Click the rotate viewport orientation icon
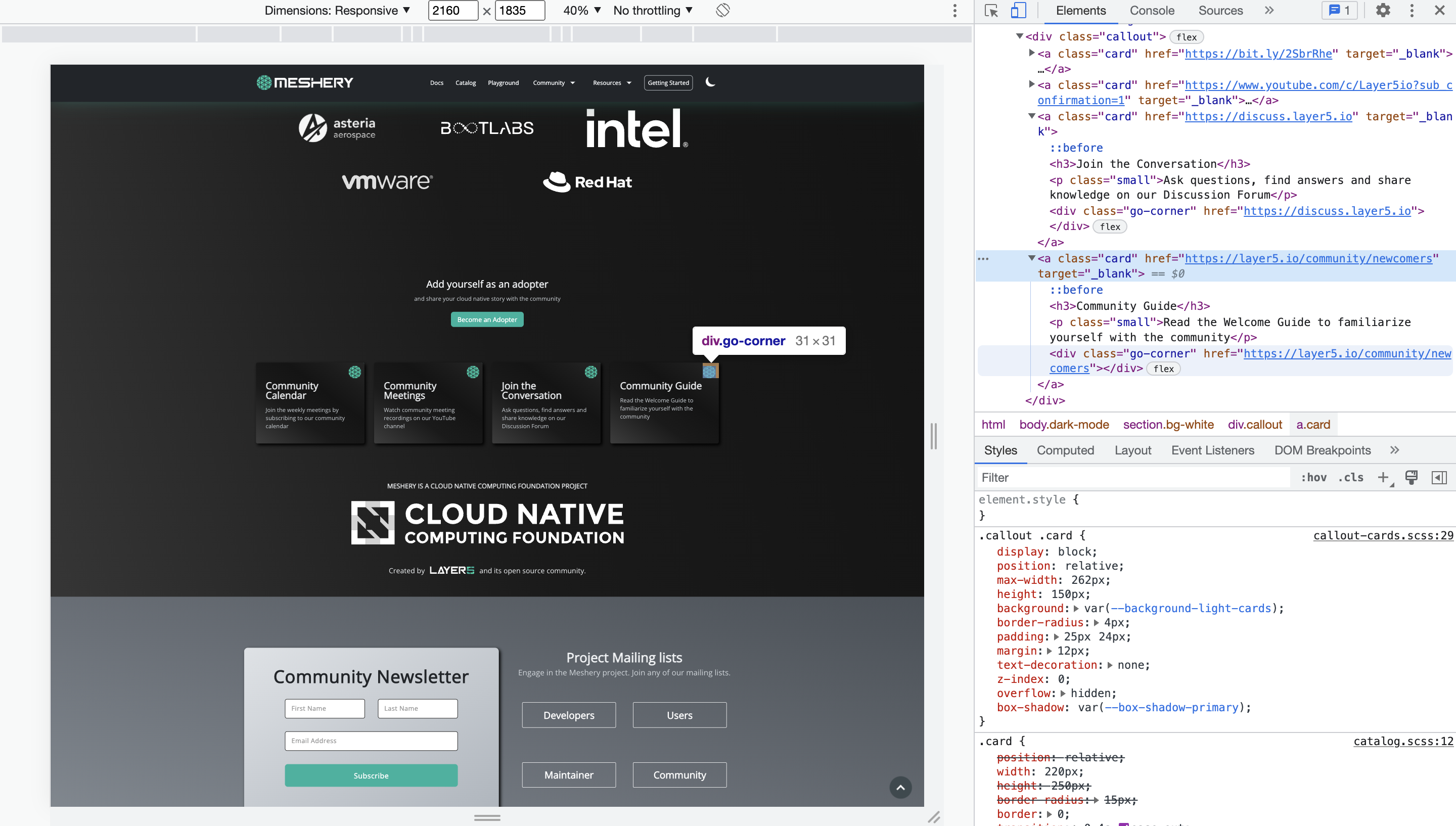 pyautogui.click(x=722, y=10)
